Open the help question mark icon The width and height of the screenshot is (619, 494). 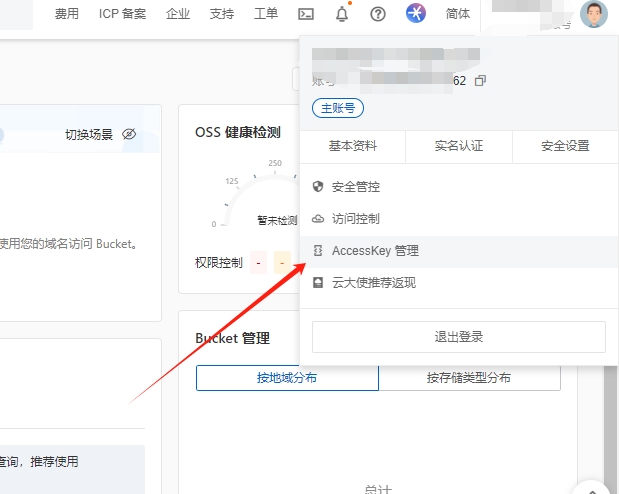tap(378, 14)
